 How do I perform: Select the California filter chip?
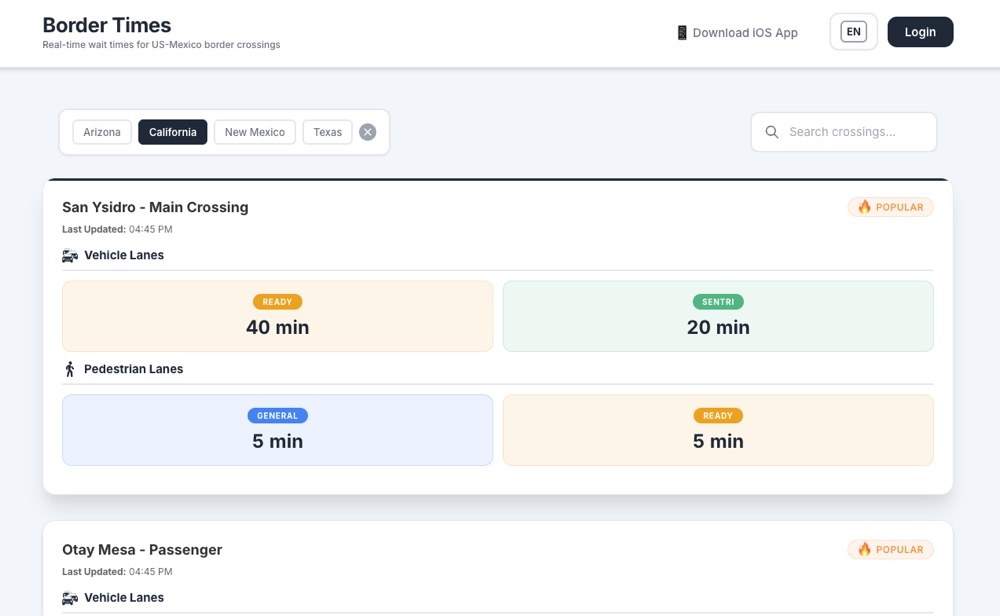coord(172,131)
